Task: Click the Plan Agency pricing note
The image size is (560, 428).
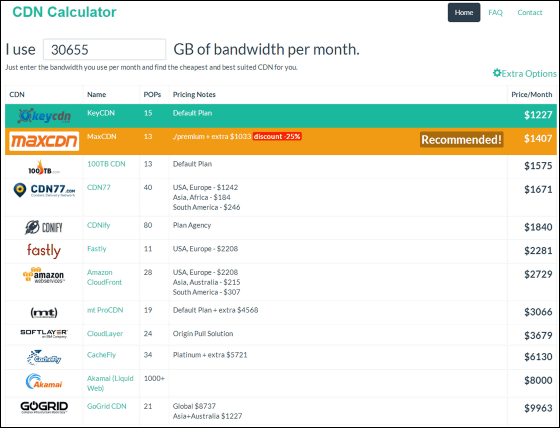Action: tap(192, 225)
